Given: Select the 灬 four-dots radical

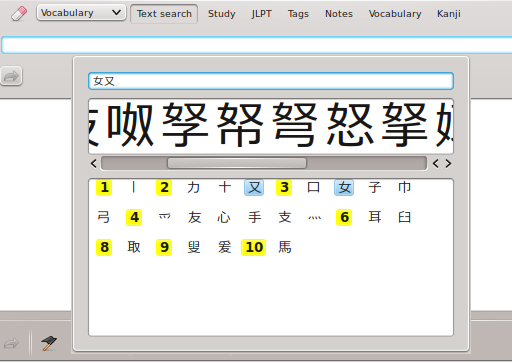Looking at the screenshot, I should point(314,217).
